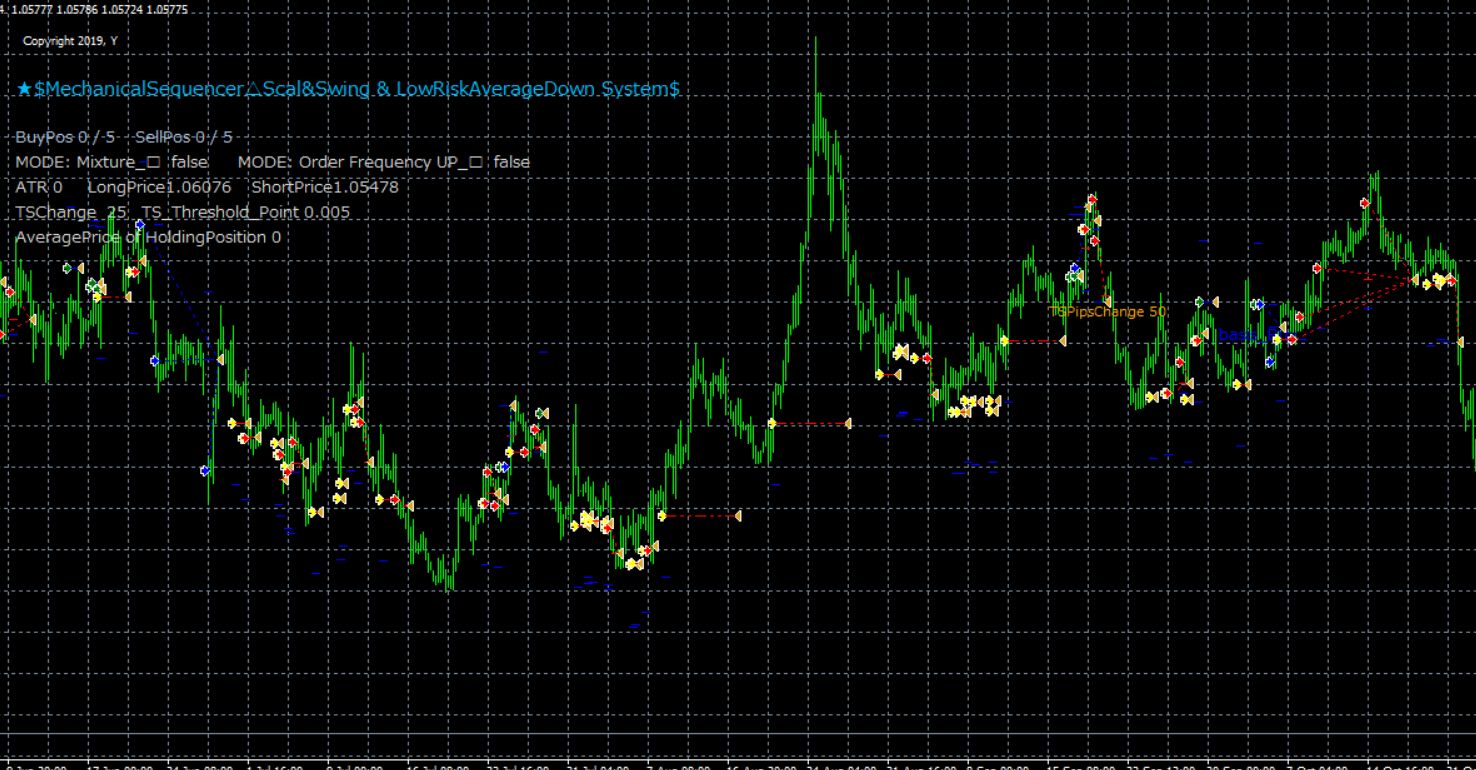Click the false value after Order Frequency UP
The height and width of the screenshot is (770, 1476).
pos(512,162)
